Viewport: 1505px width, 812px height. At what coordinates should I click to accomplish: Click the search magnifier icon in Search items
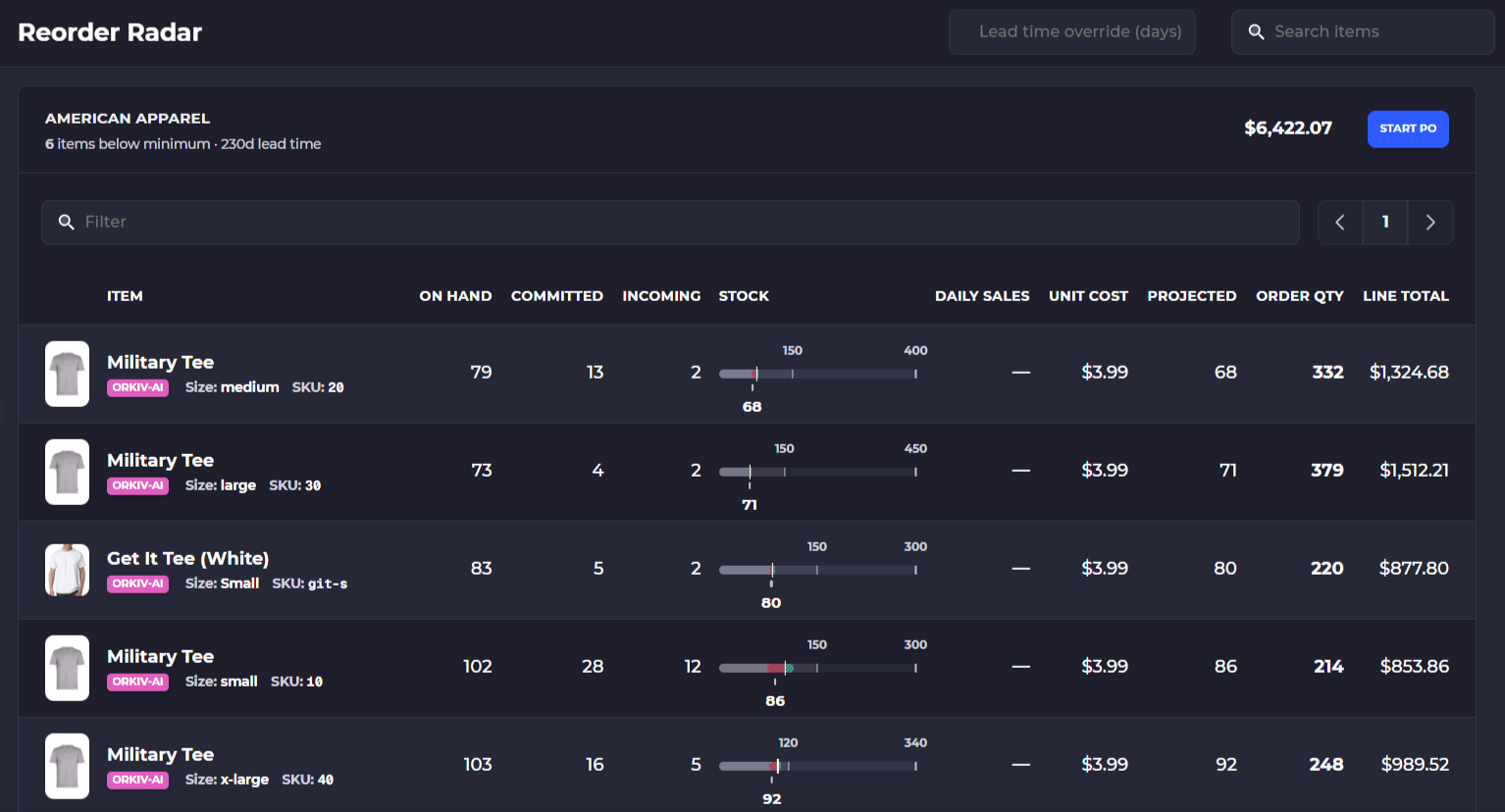pyautogui.click(x=1256, y=32)
